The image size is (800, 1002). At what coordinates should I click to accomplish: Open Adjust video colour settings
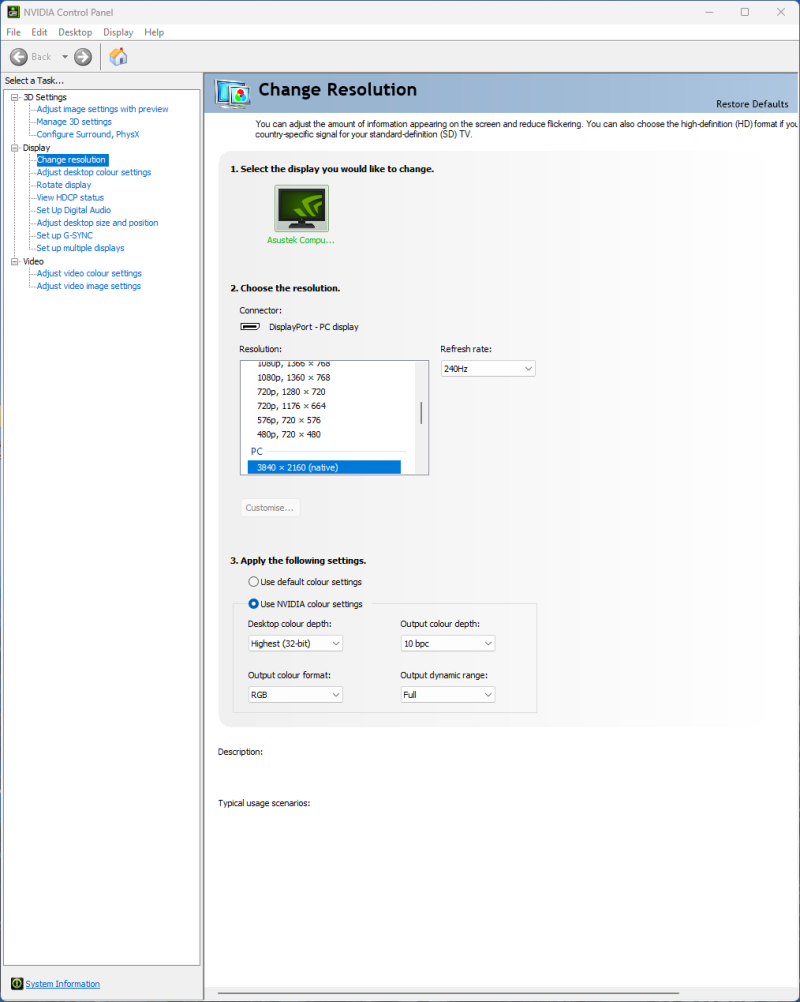pyautogui.click(x=89, y=273)
